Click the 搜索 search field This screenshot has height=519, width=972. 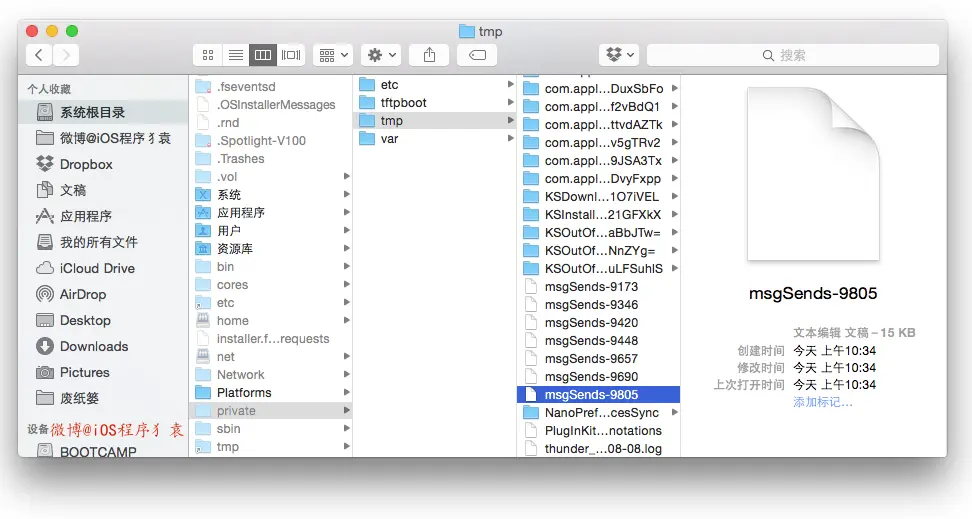point(793,55)
